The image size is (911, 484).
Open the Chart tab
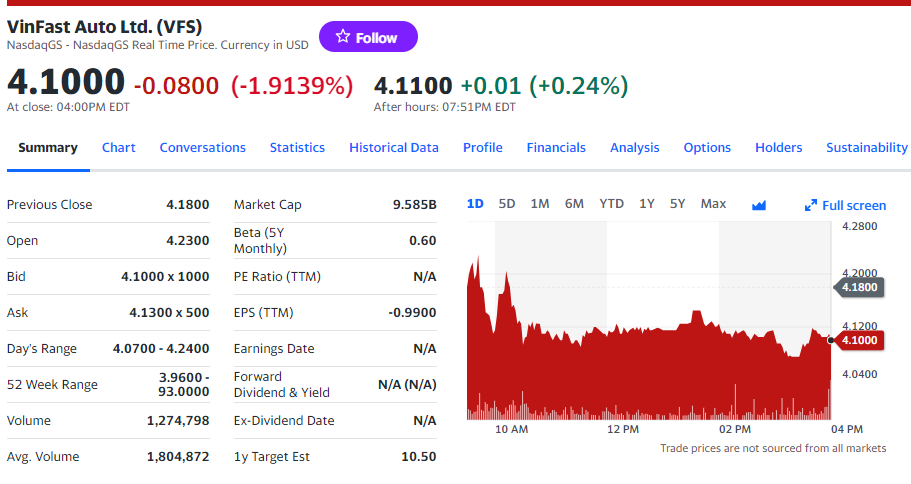click(118, 147)
